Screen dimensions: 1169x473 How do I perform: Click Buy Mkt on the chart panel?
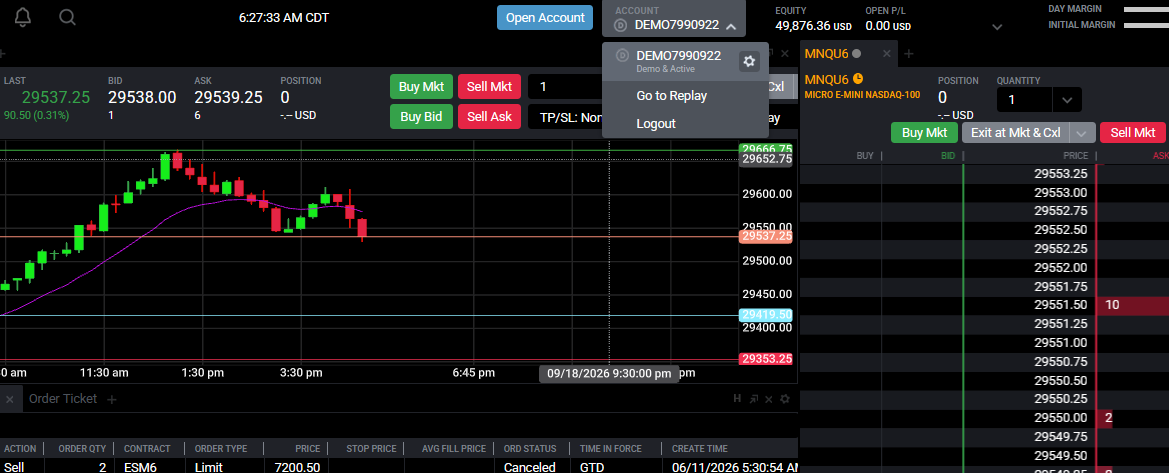tap(421, 87)
